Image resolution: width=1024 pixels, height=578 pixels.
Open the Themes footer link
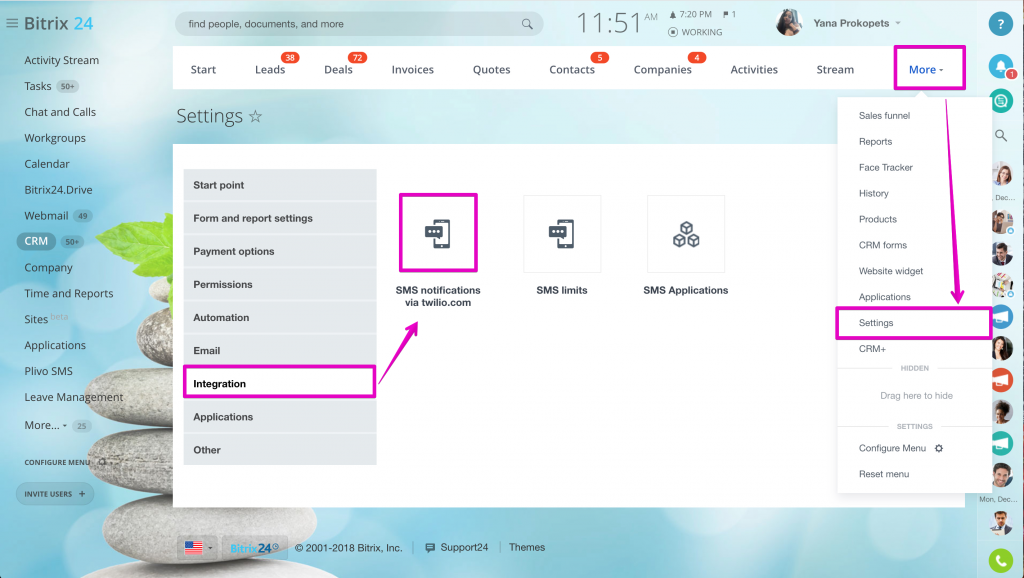(527, 547)
